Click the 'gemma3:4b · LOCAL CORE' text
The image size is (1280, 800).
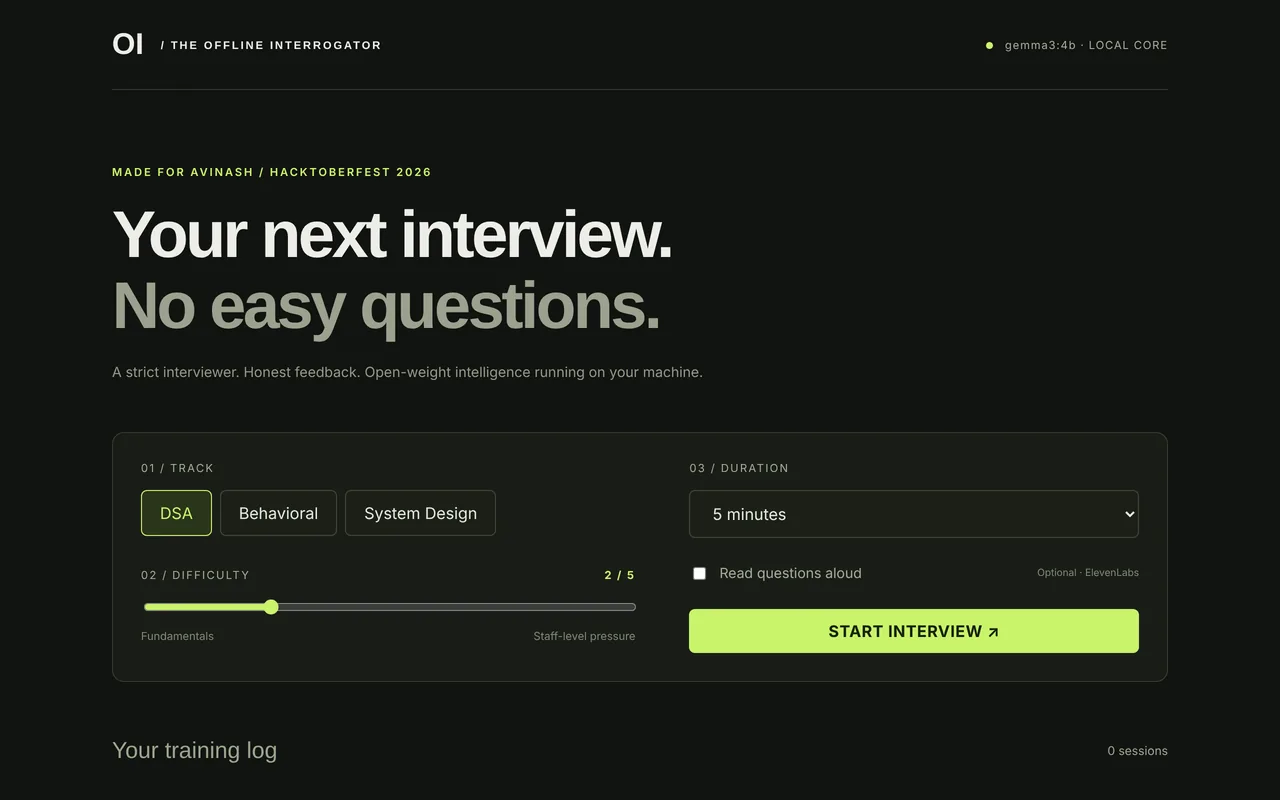(x=1086, y=45)
